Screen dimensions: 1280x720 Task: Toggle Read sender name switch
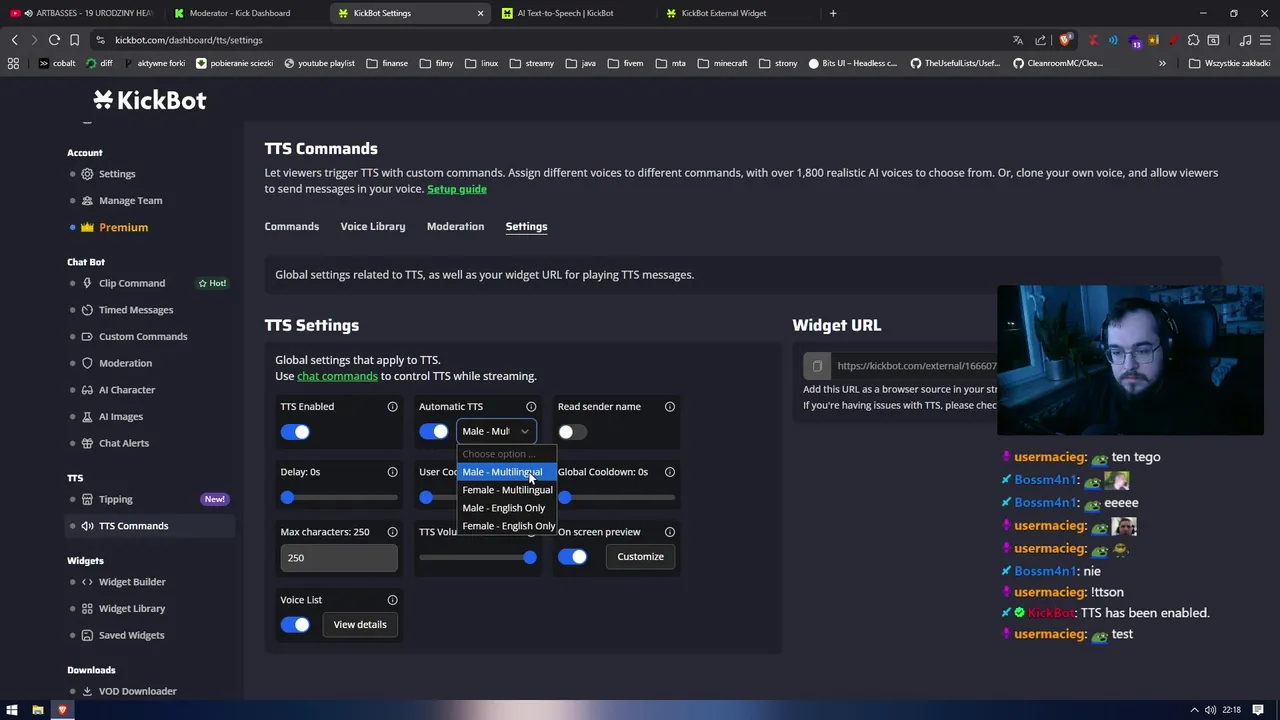[x=573, y=432]
